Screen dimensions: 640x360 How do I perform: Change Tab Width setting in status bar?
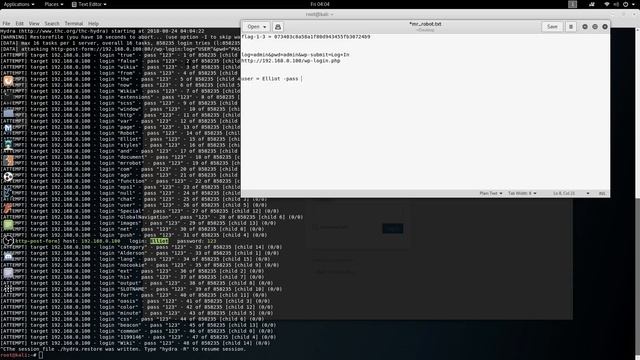point(522,193)
